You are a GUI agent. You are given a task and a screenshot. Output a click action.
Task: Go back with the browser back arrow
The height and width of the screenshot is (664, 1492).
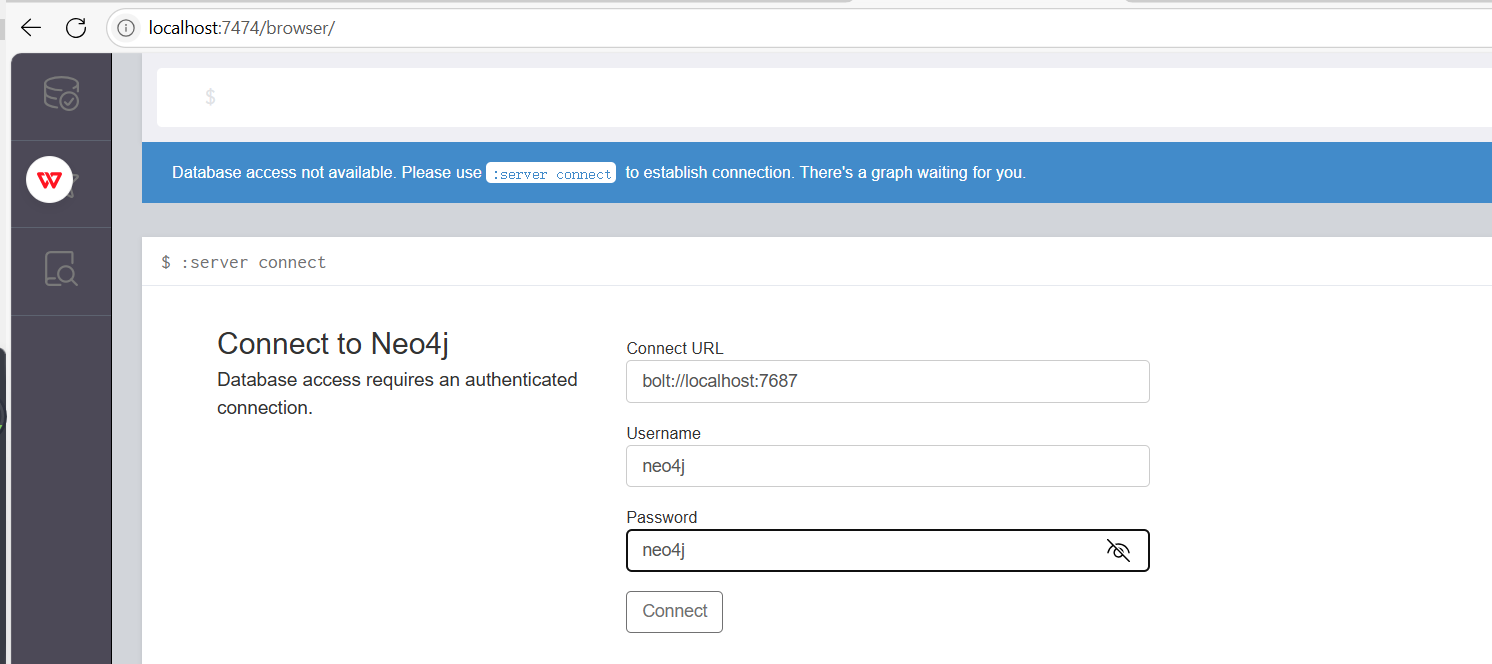coord(31,28)
